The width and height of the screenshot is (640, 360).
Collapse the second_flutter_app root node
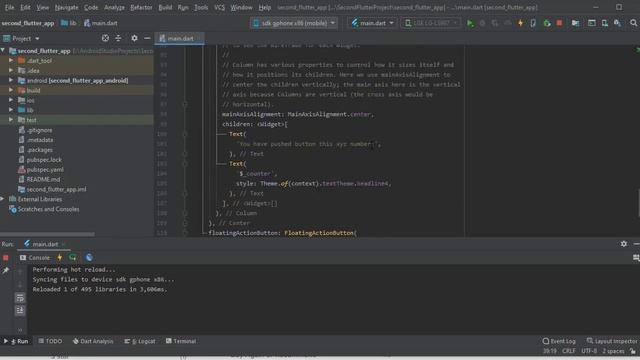[3, 51]
